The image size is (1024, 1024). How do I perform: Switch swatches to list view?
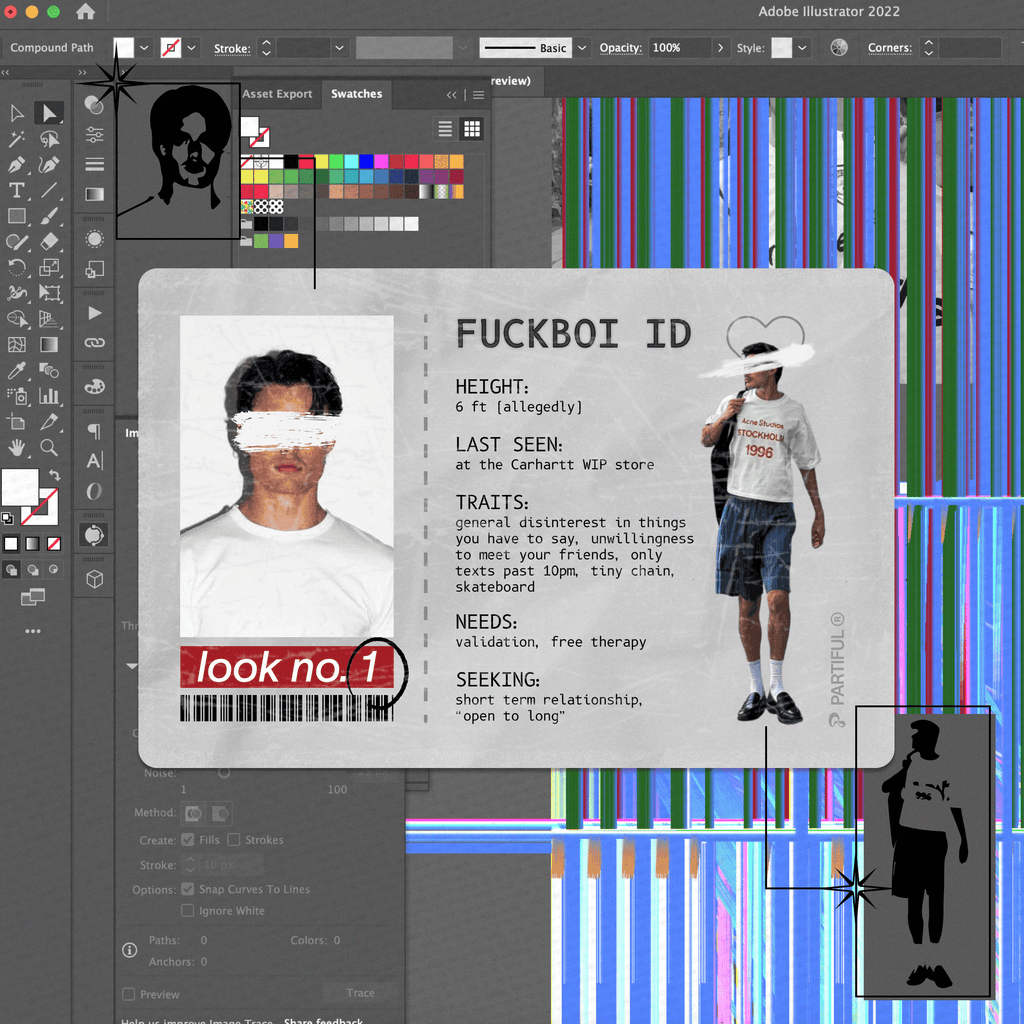click(446, 129)
